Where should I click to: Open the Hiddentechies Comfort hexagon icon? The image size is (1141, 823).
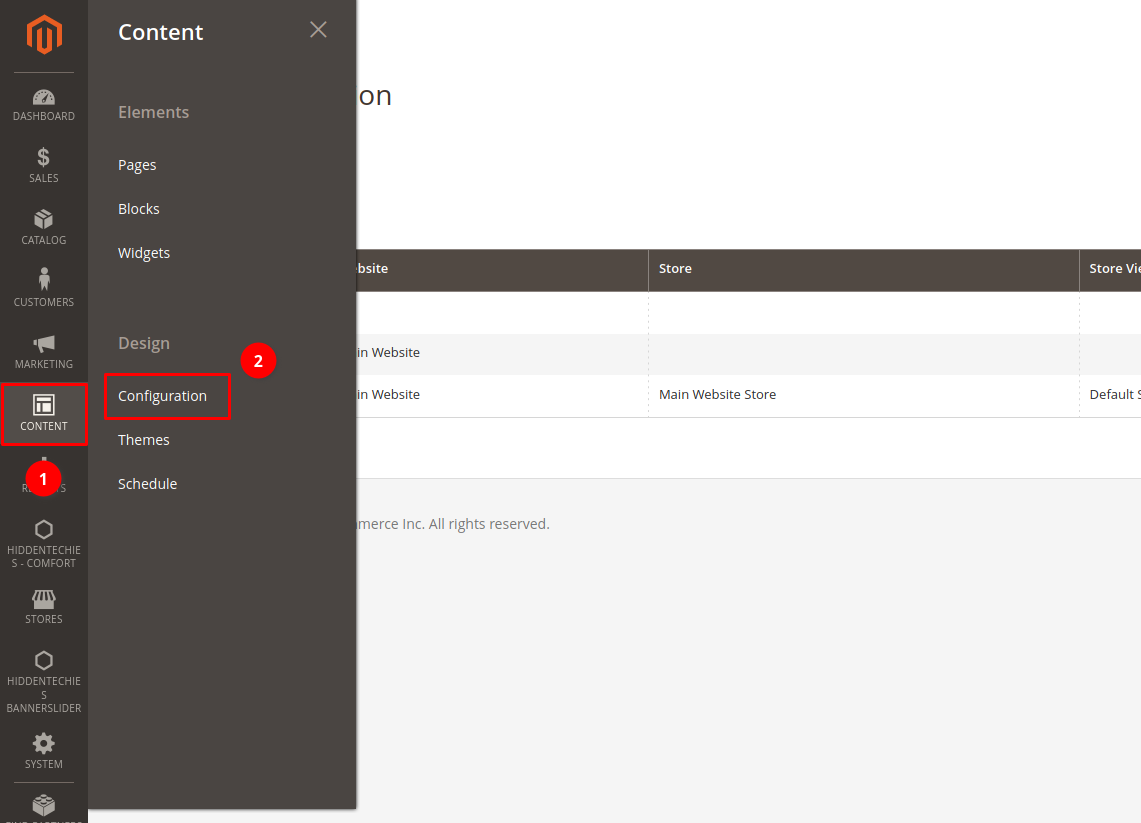click(x=44, y=529)
